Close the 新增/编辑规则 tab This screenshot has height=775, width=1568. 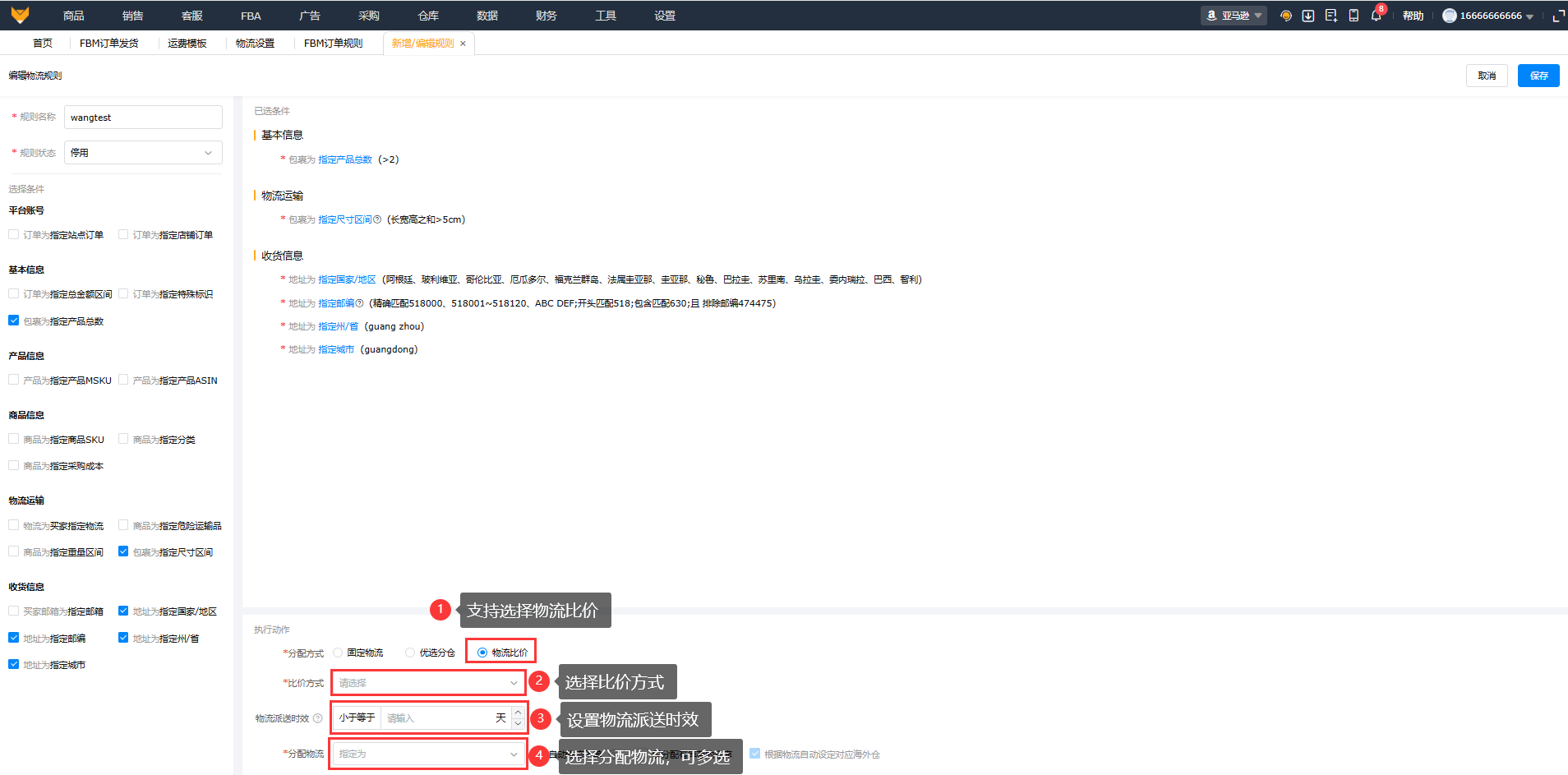[463, 44]
